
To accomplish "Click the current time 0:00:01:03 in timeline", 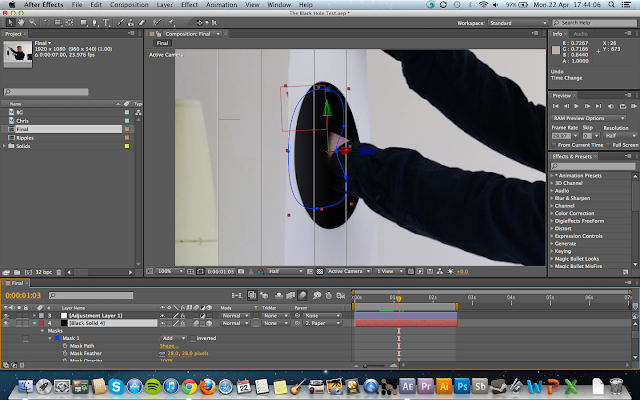I will point(23,295).
